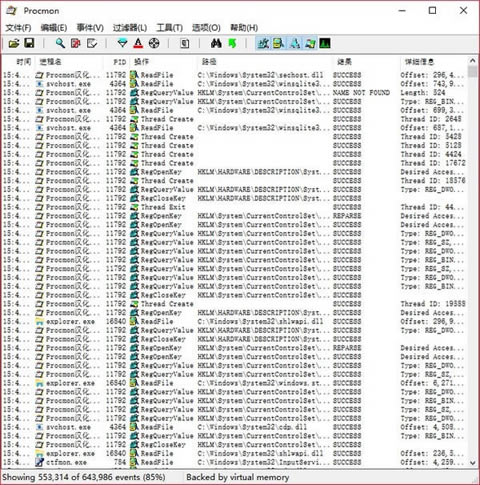Open the 工具(T) menu

[x=170, y=28]
